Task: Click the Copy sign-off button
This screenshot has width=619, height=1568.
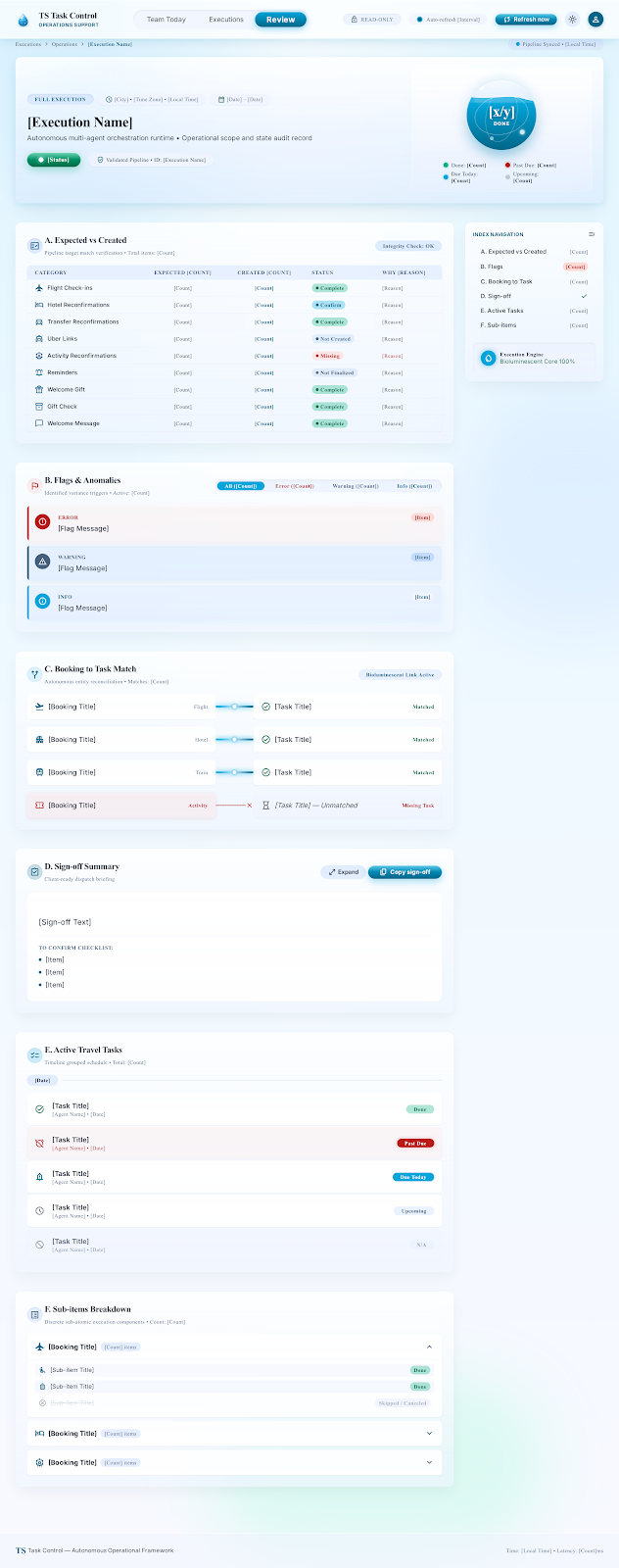Action: [405, 872]
